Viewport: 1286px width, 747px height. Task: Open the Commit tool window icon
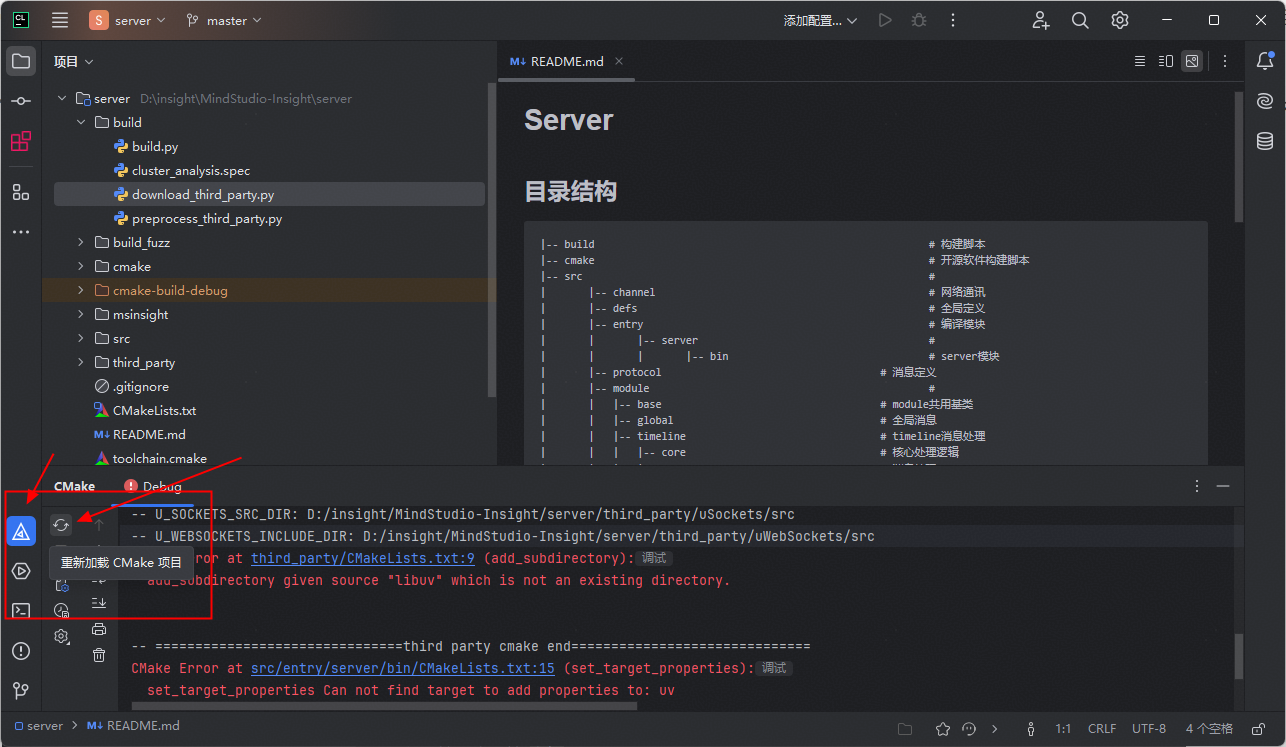[21, 101]
